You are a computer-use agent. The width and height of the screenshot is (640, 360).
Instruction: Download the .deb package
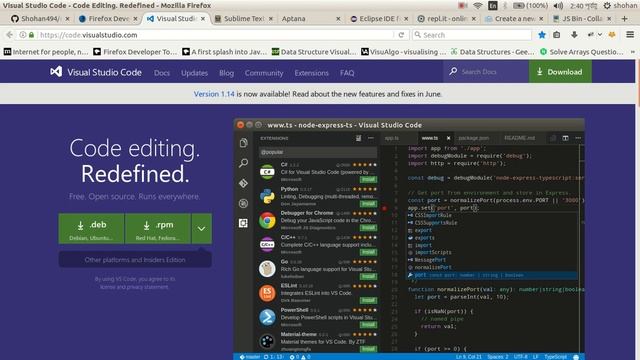91,229
